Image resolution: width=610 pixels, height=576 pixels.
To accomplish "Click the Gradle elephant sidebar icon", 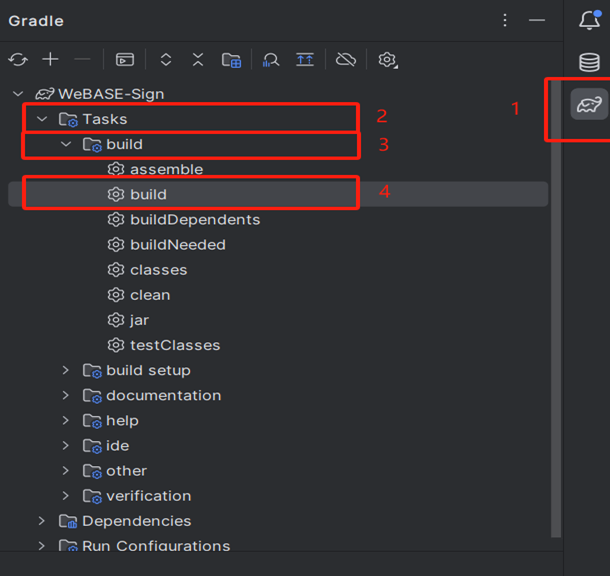I will (x=589, y=104).
